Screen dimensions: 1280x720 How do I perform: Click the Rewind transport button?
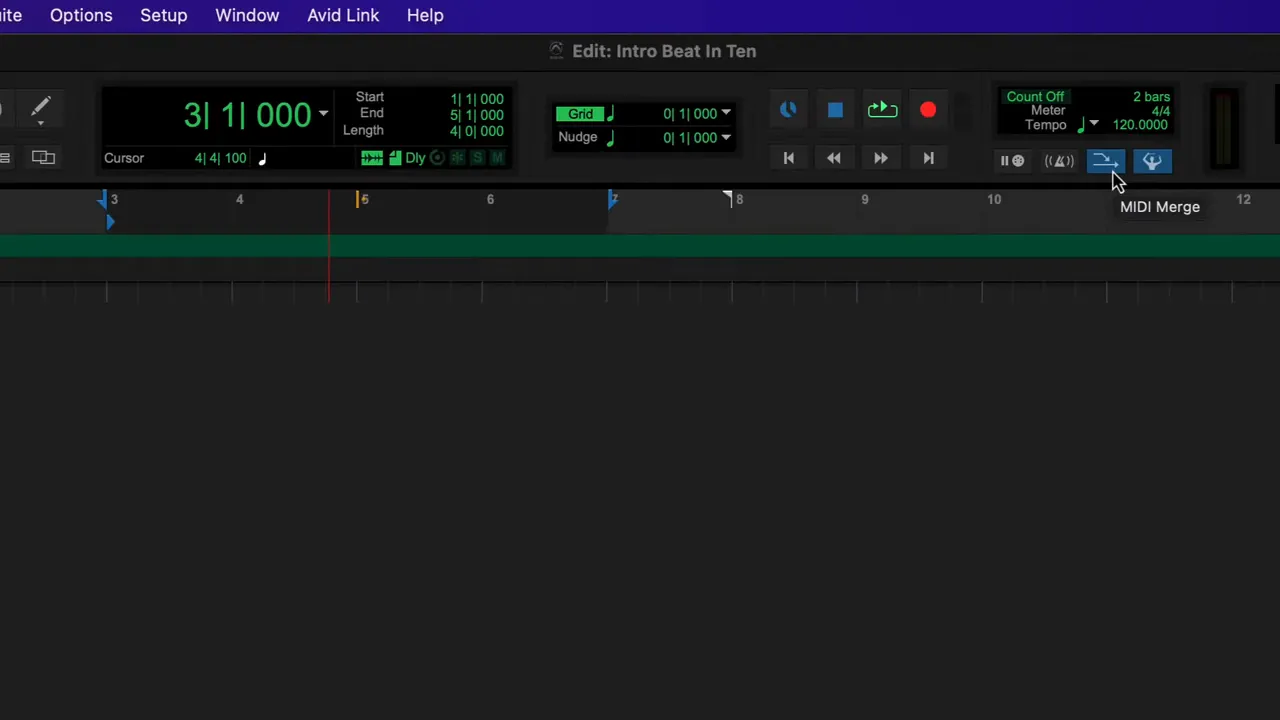[x=834, y=158]
